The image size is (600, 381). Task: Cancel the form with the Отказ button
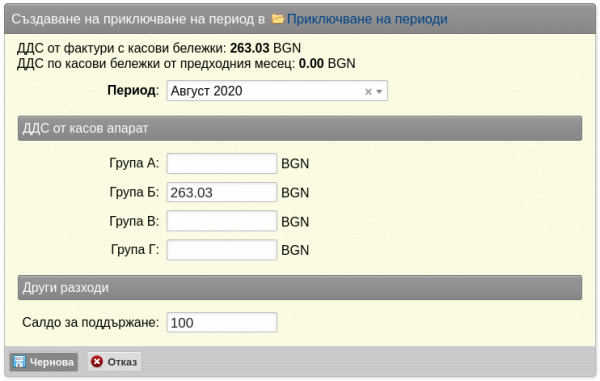tap(114, 361)
